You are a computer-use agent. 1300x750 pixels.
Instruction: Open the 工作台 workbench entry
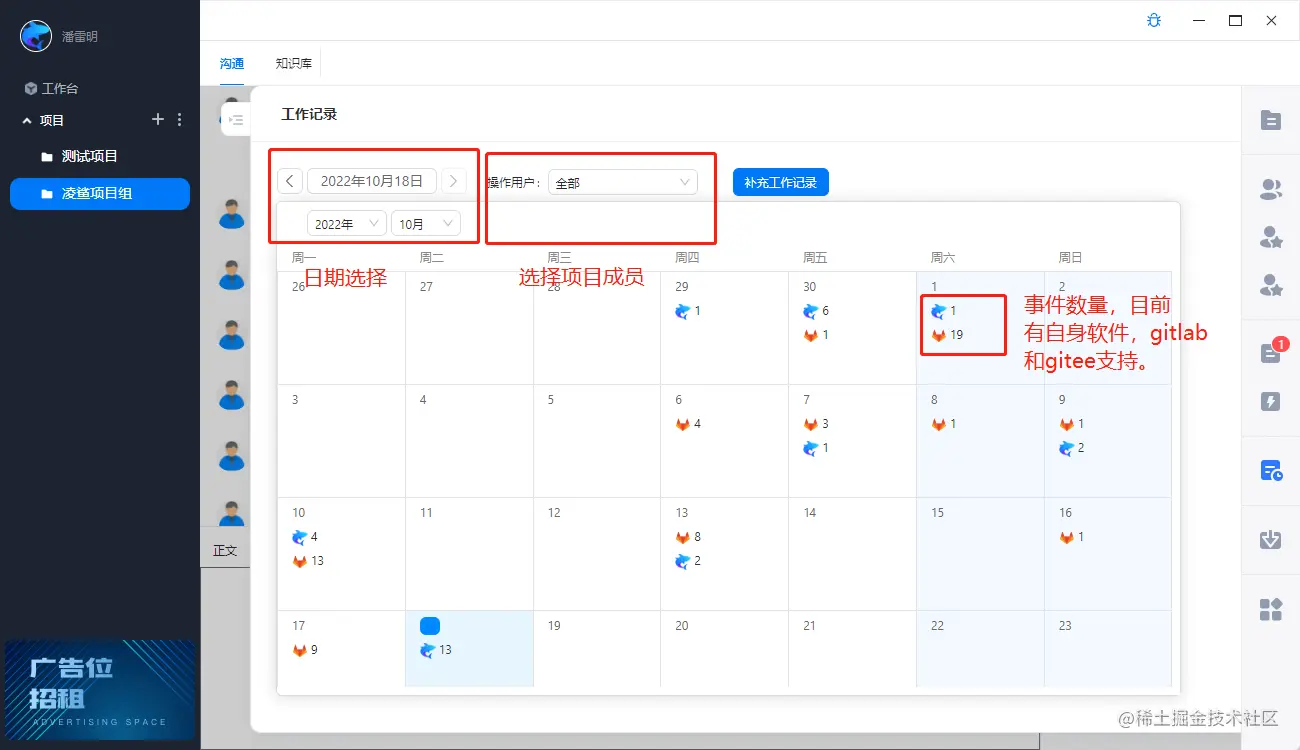pos(51,88)
